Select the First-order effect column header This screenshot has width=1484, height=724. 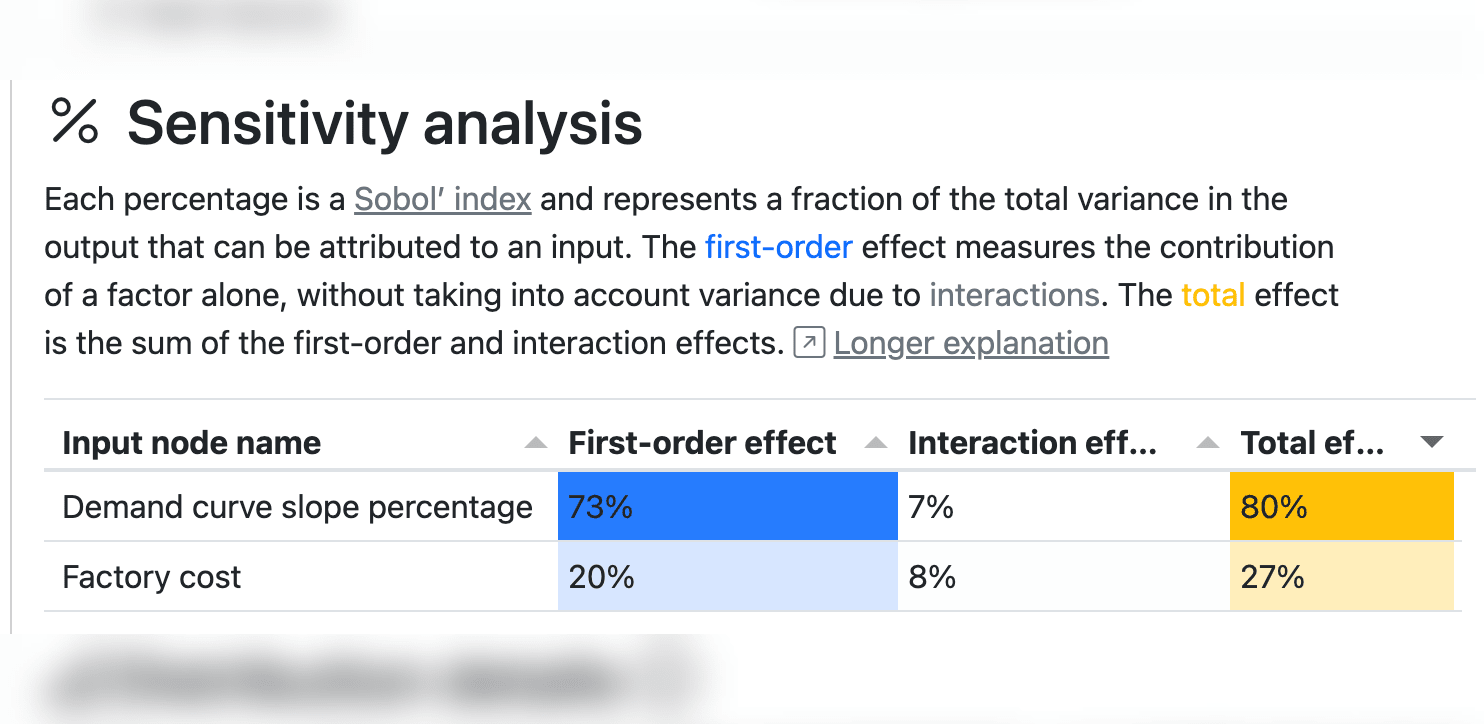[702, 443]
